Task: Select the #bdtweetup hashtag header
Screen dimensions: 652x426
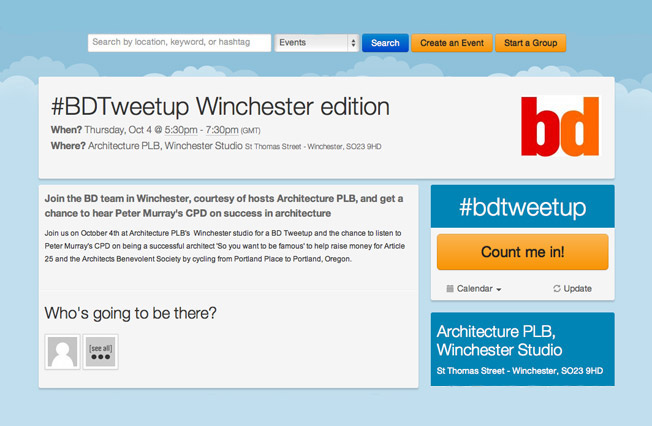Action: pos(522,206)
